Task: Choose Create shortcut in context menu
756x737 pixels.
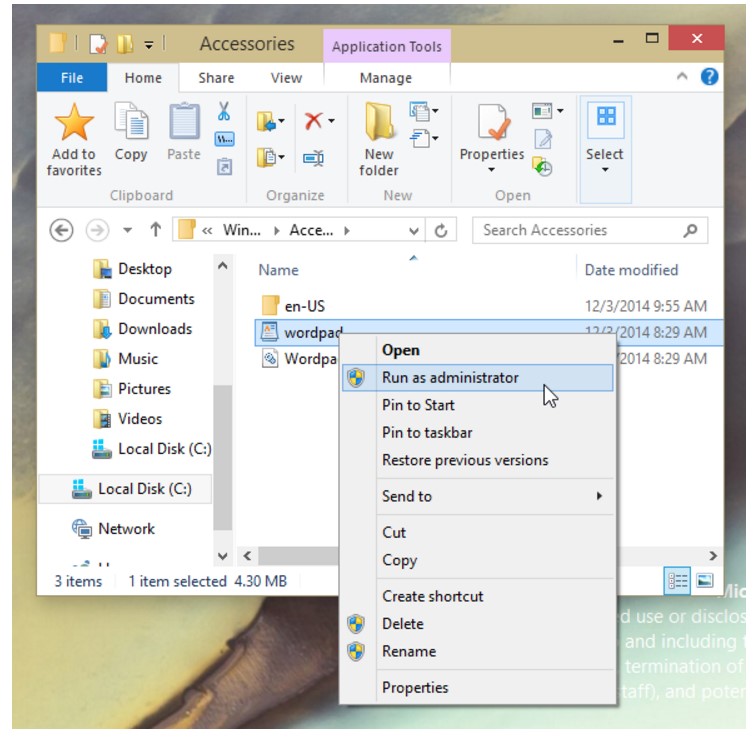Action: point(478,596)
